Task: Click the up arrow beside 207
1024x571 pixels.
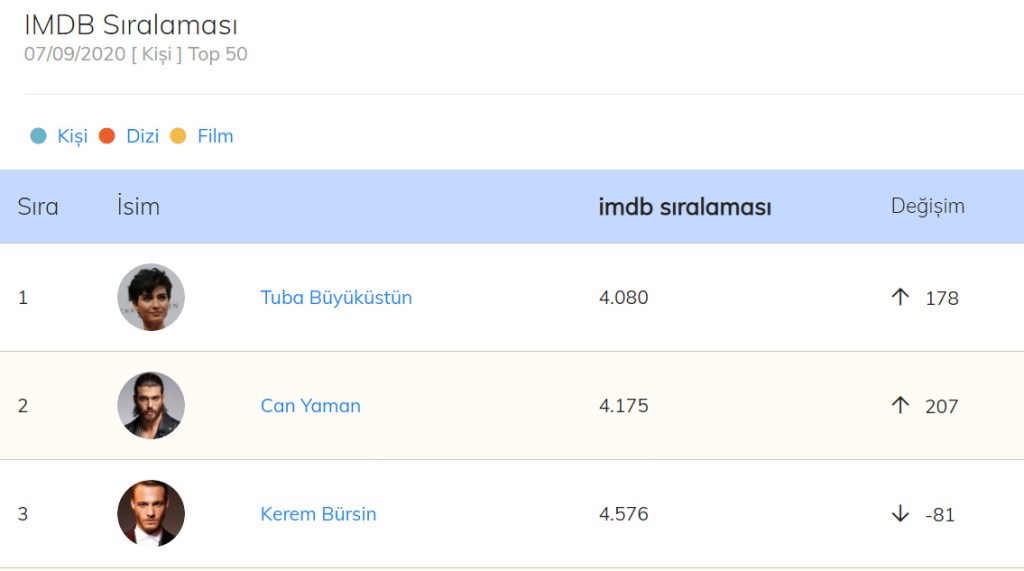Action: pos(900,405)
